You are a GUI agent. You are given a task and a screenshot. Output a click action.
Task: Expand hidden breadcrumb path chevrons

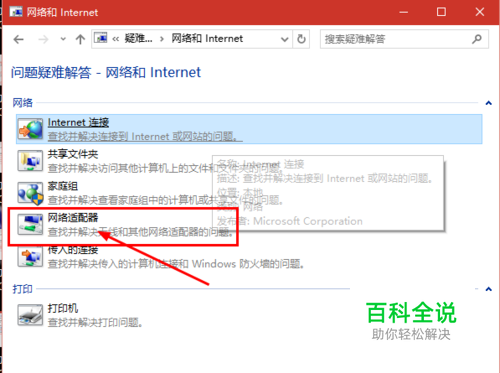tap(115, 39)
